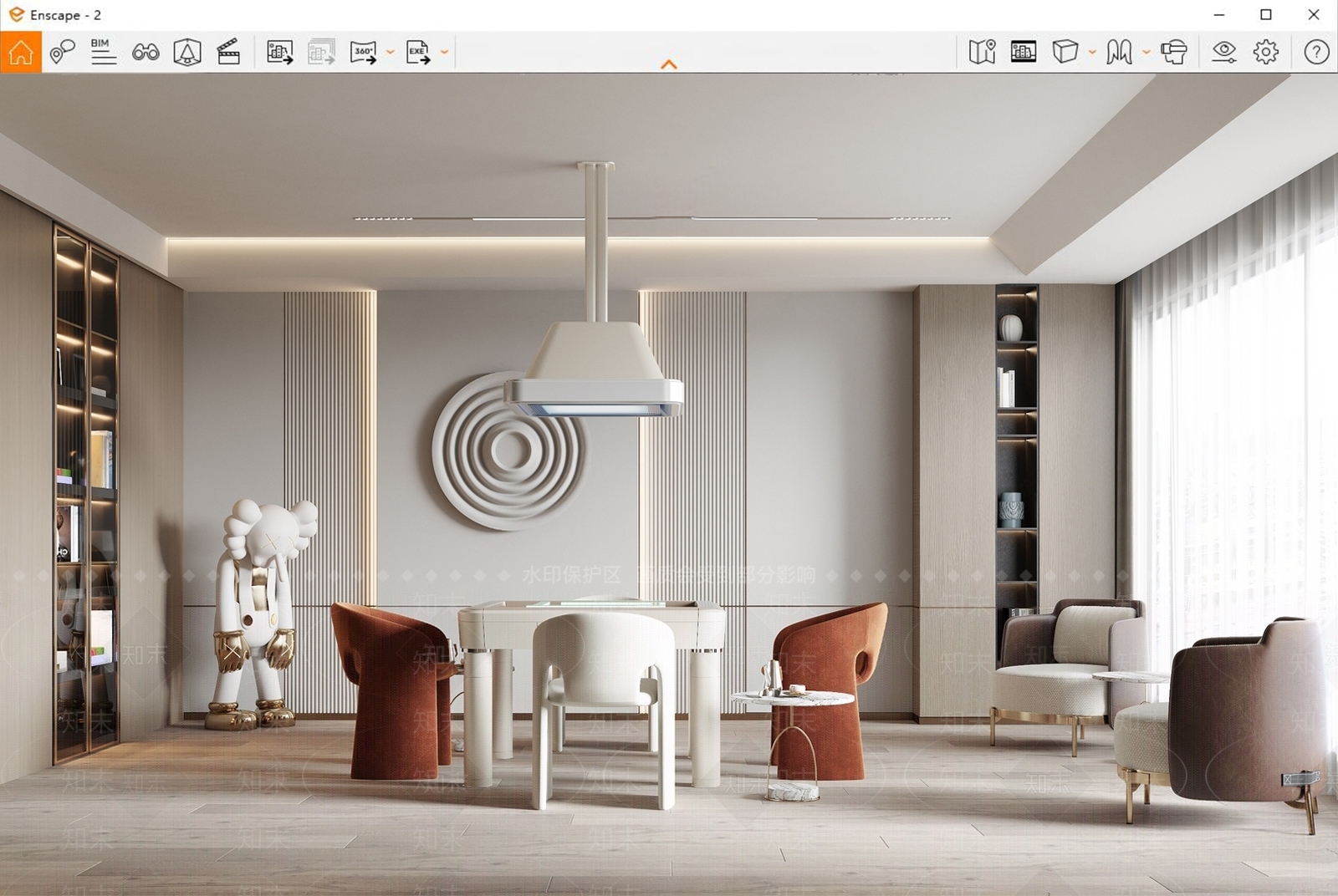
Task: Open the video editor clapperboard
Action: [228, 52]
